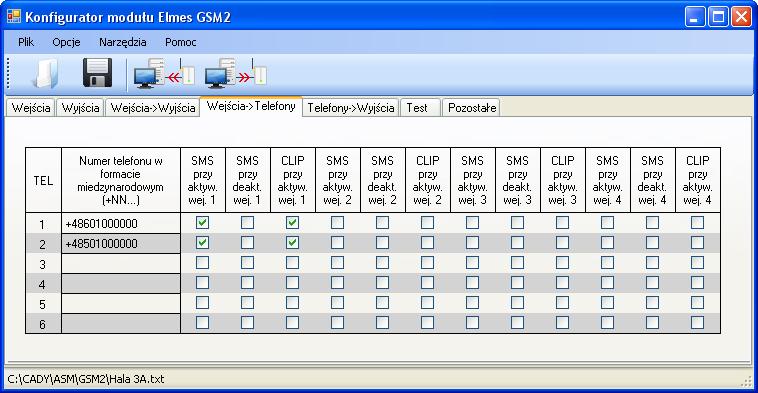758x393 pixels.
Task: Open the Pozostałe tab
Action: pos(471,108)
